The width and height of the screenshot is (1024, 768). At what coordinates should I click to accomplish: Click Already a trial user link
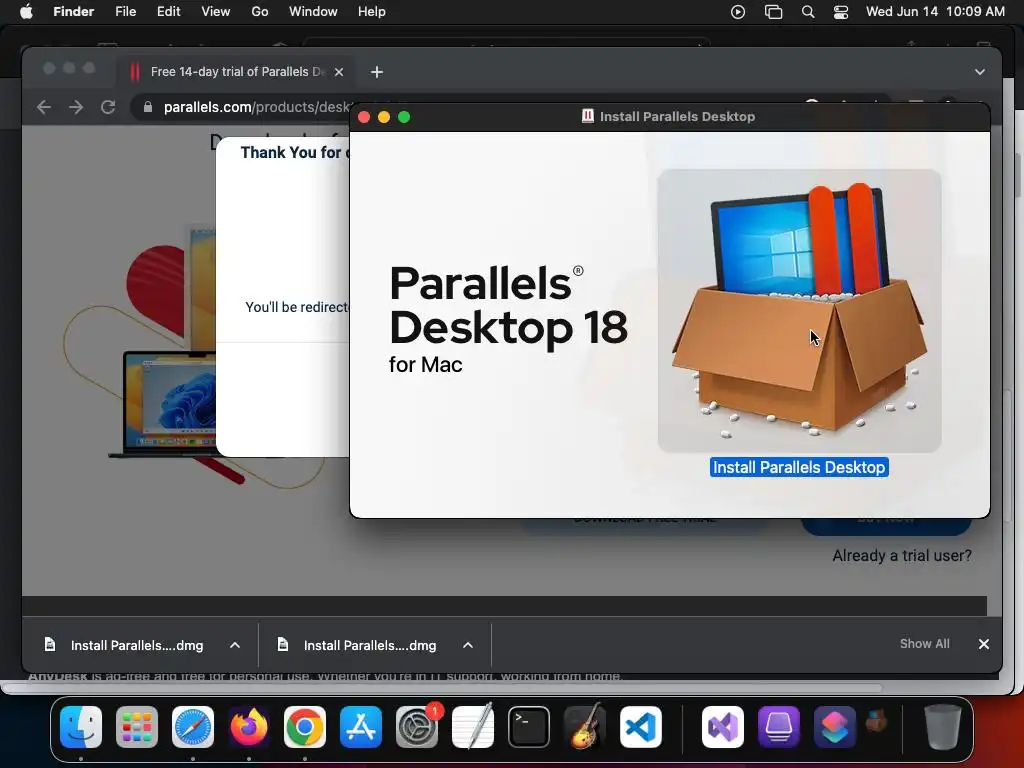point(902,556)
